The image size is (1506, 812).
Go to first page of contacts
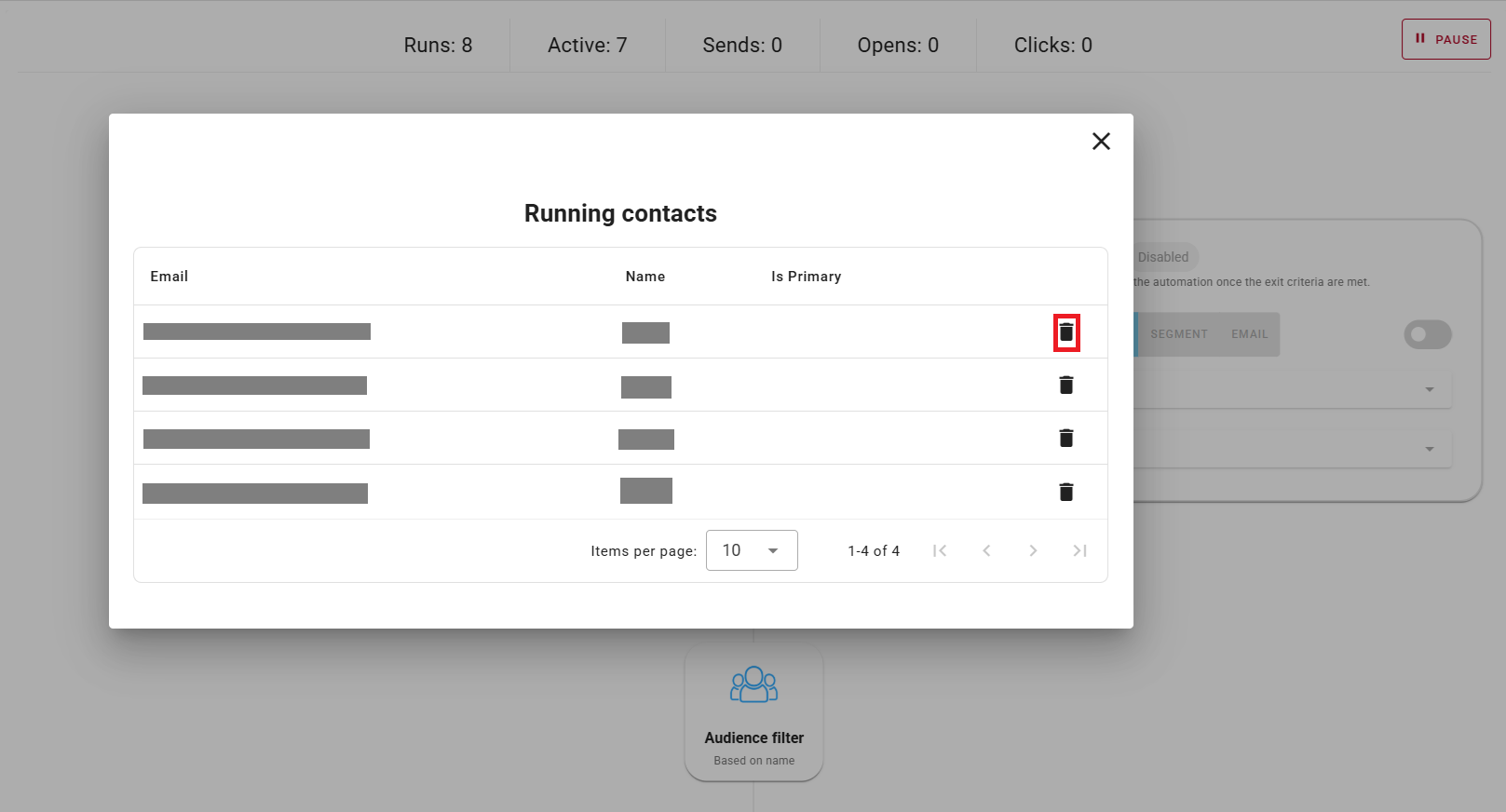(x=940, y=551)
